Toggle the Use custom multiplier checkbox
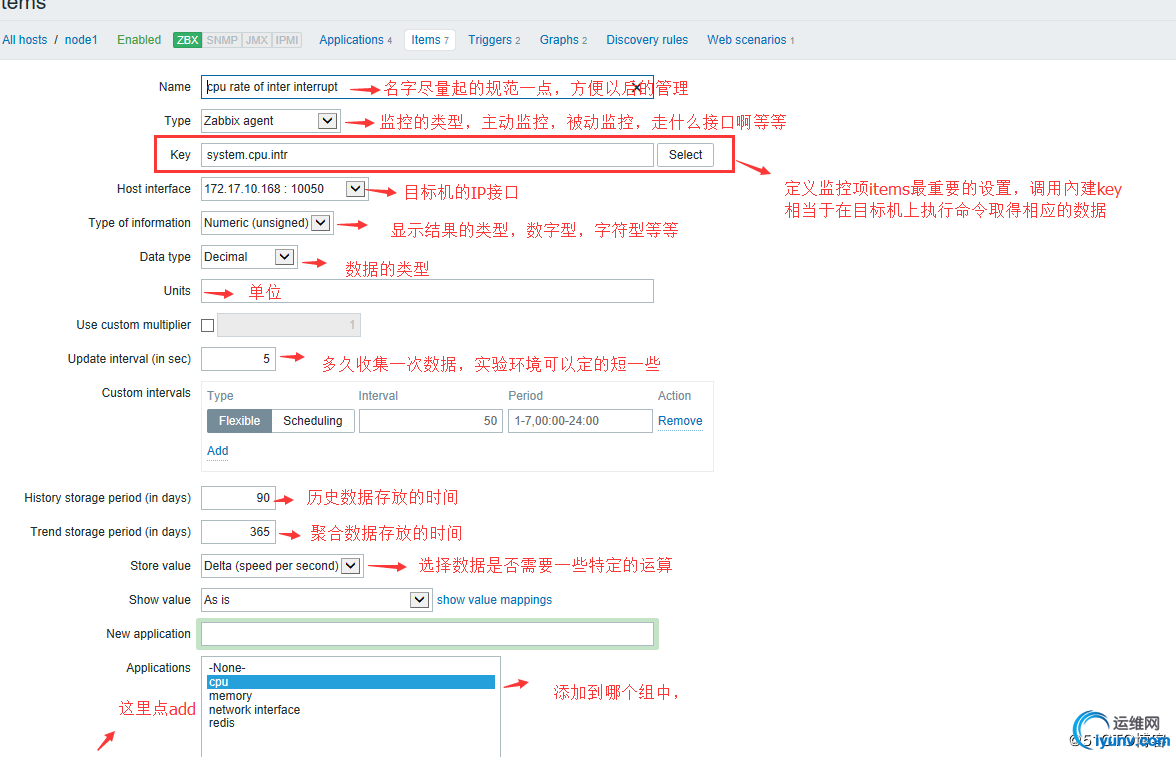The height and width of the screenshot is (757, 1176). tap(208, 325)
